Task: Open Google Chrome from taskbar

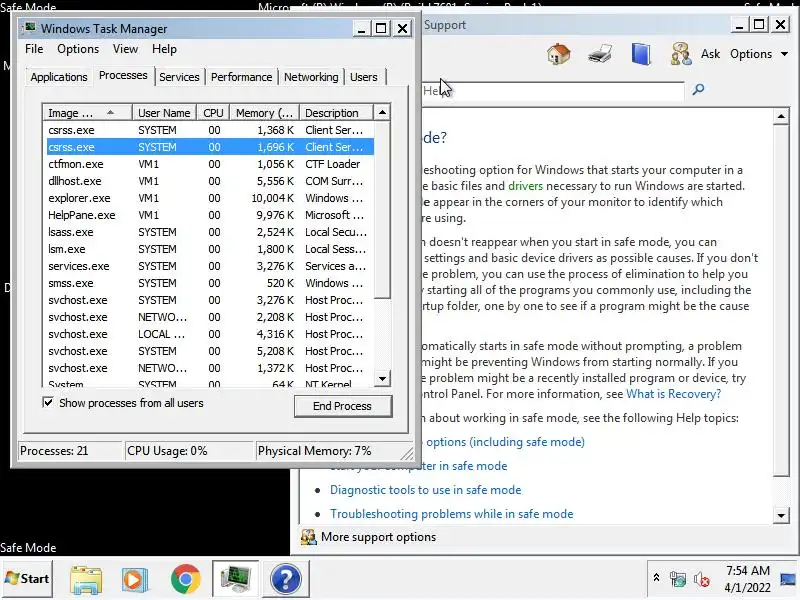Action: click(x=186, y=580)
